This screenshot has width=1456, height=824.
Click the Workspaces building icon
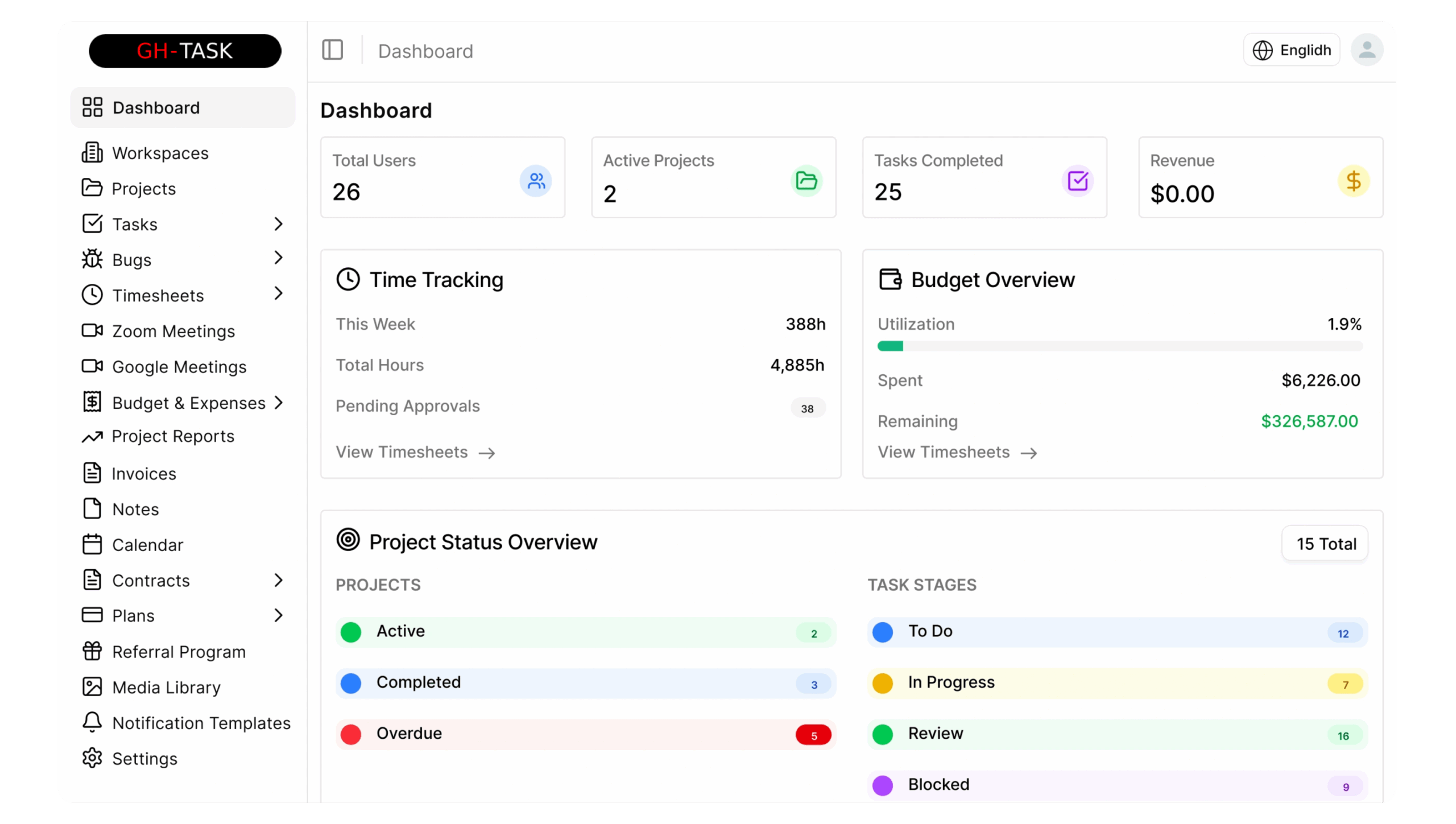92,152
